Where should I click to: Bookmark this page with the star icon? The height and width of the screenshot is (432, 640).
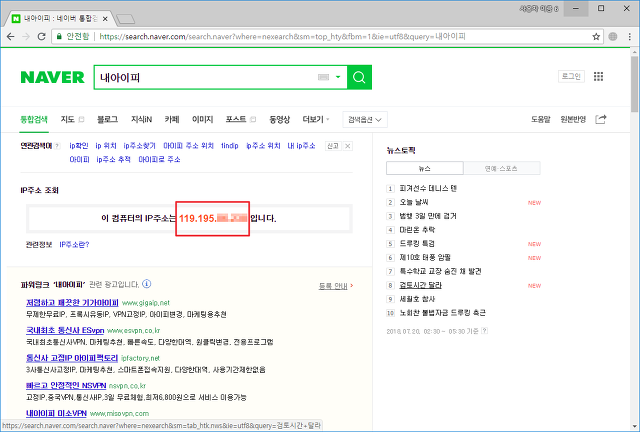point(596,37)
